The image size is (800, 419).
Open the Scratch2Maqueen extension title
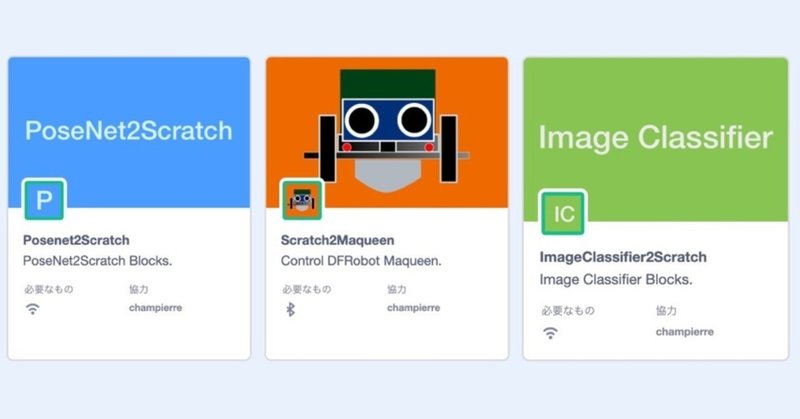click(x=337, y=240)
